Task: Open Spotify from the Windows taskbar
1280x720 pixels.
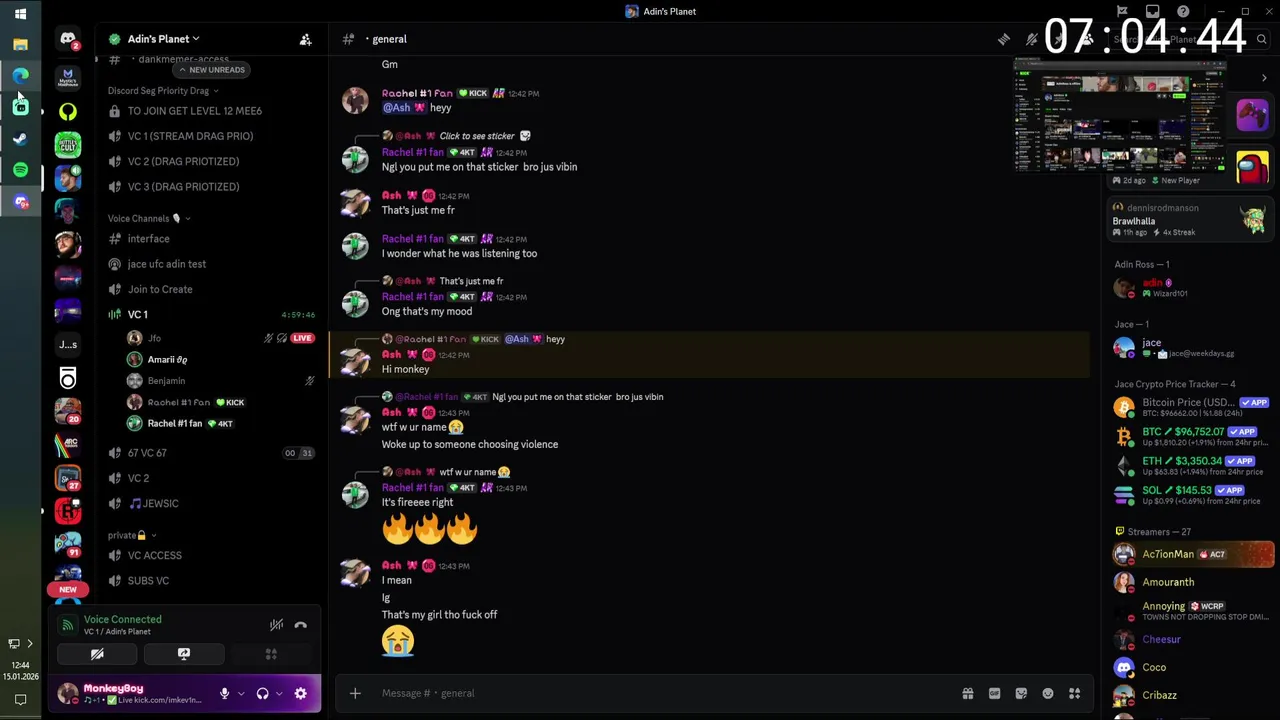Action: coord(20,170)
